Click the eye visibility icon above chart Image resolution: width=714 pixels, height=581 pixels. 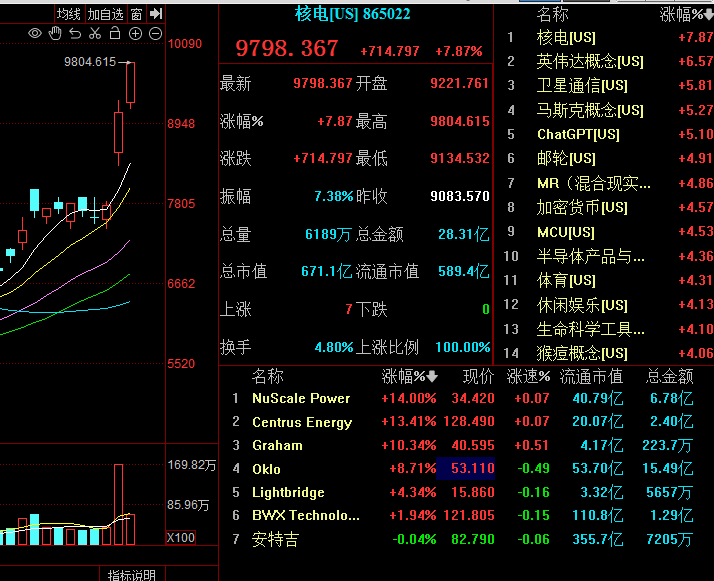point(35,33)
